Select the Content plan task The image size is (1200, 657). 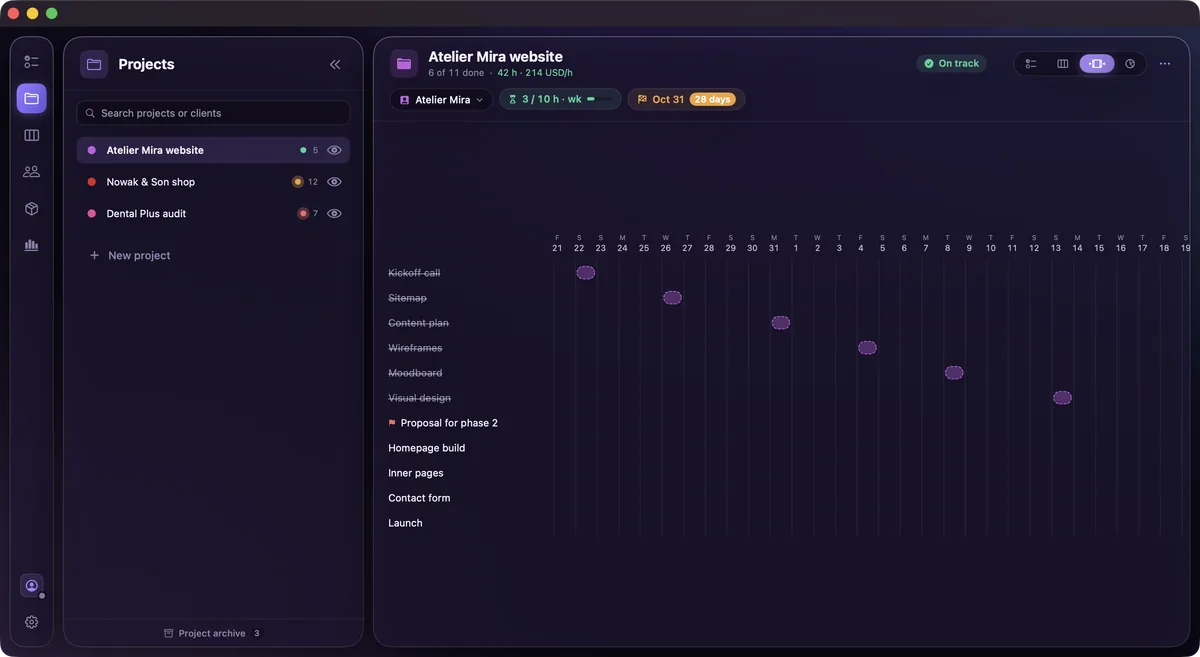(418, 323)
